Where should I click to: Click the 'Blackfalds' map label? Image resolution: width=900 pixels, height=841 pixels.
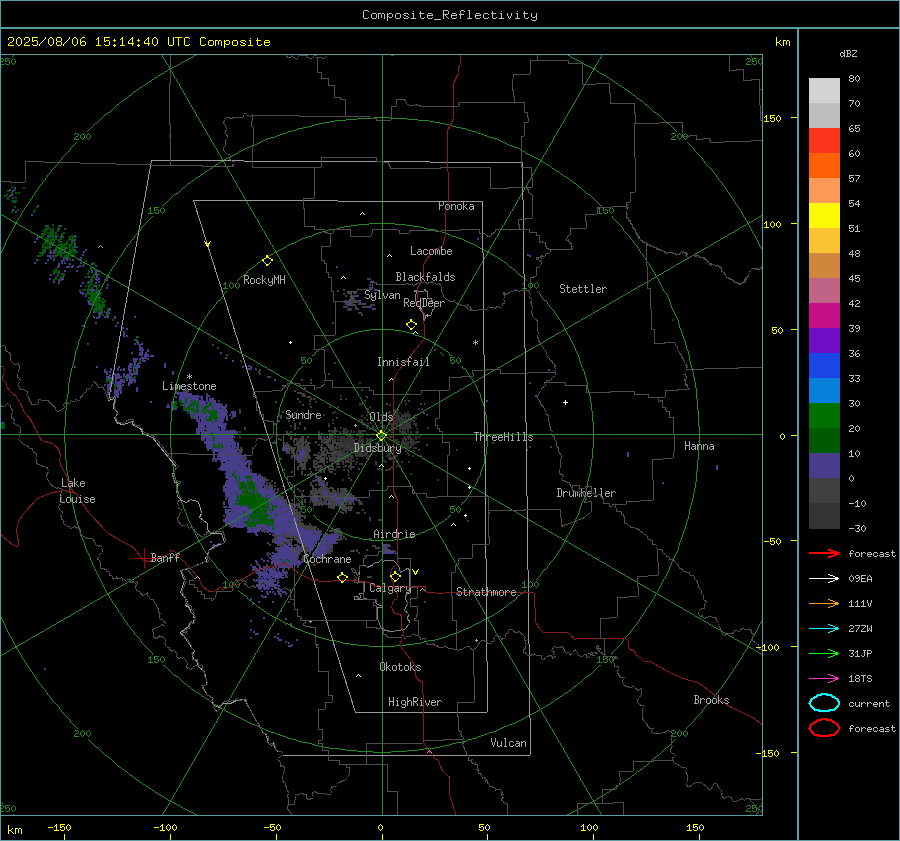tap(425, 277)
